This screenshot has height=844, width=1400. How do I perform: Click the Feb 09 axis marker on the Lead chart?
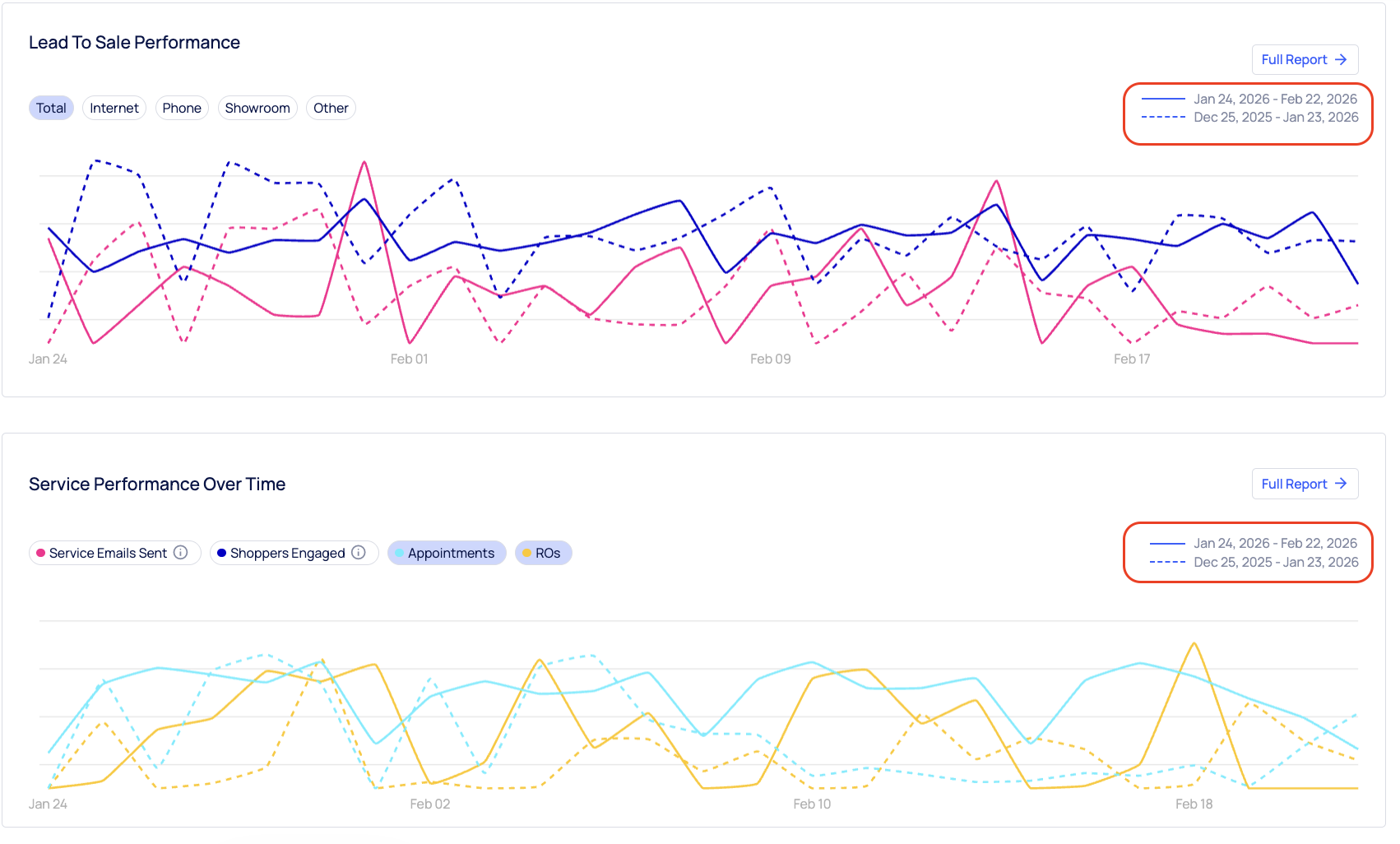pyautogui.click(x=770, y=359)
